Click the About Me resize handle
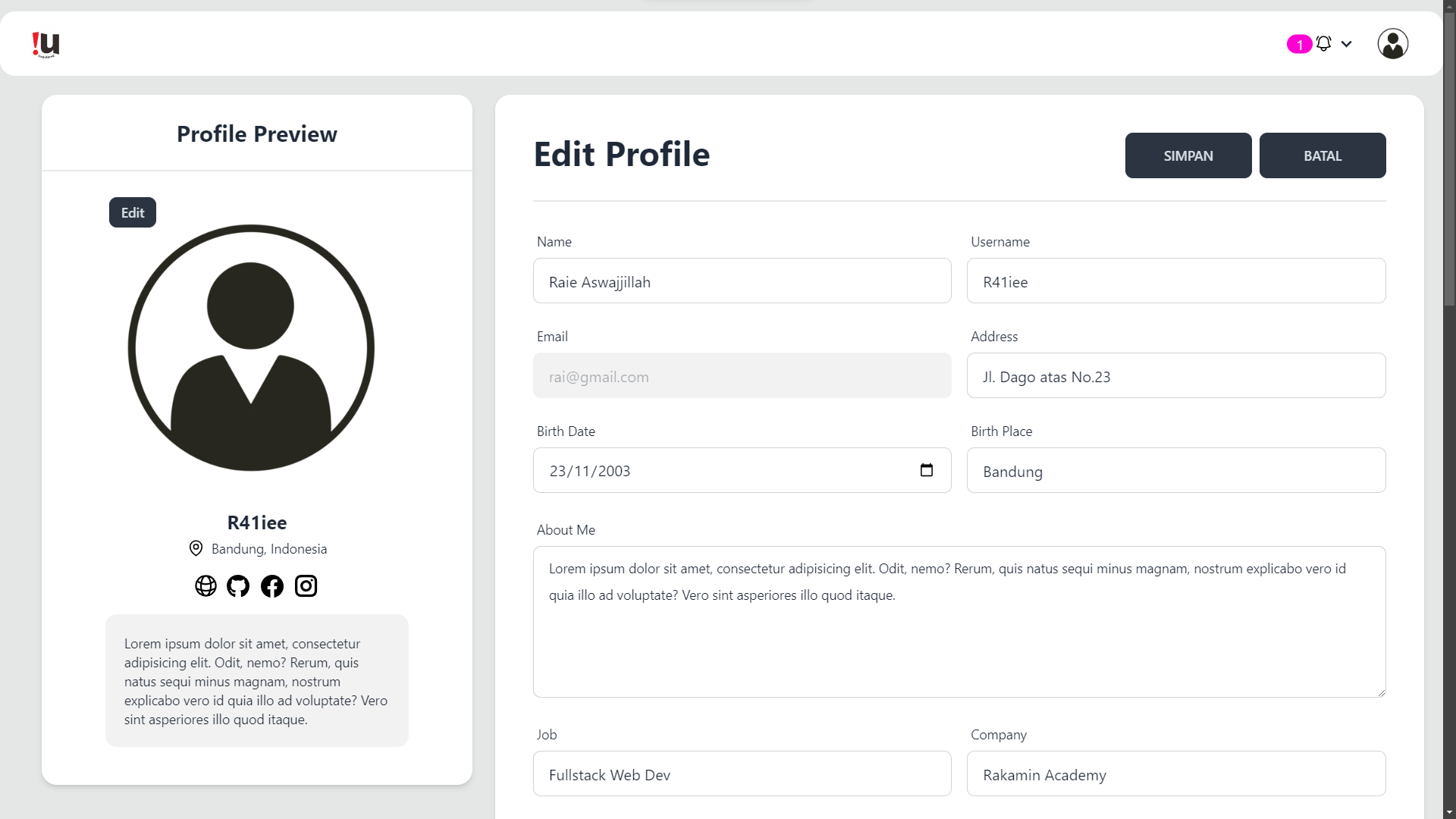The height and width of the screenshot is (819, 1456). coord(1381,692)
